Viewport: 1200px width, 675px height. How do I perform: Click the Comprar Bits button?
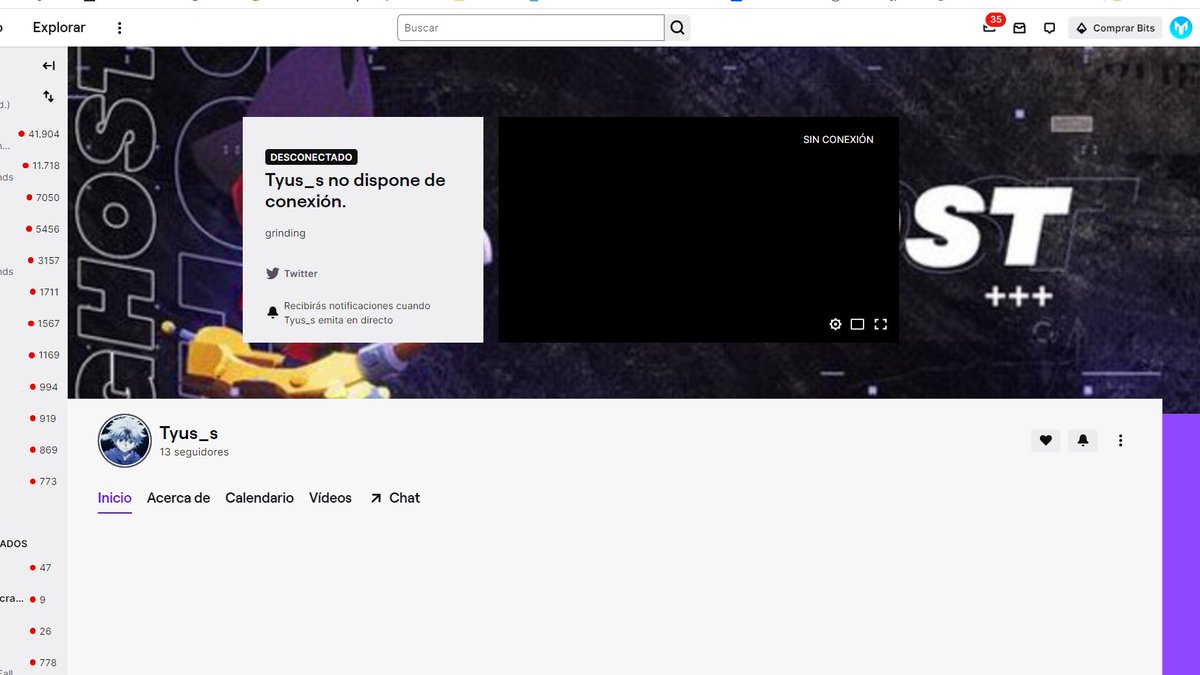tap(1115, 28)
